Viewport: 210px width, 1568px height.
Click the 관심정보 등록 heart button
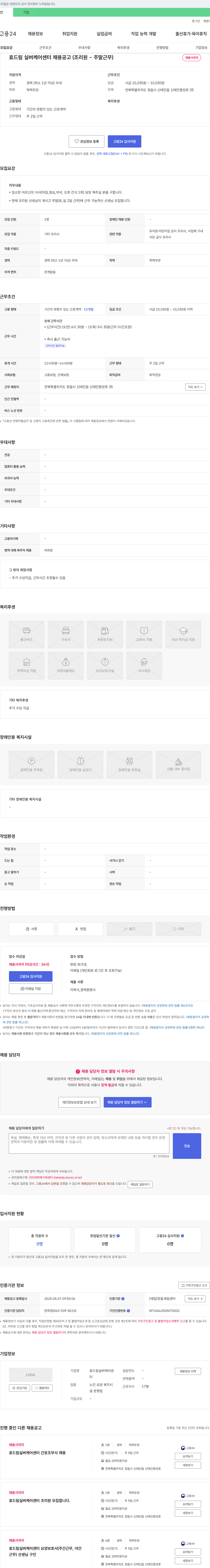click(86, 141)
